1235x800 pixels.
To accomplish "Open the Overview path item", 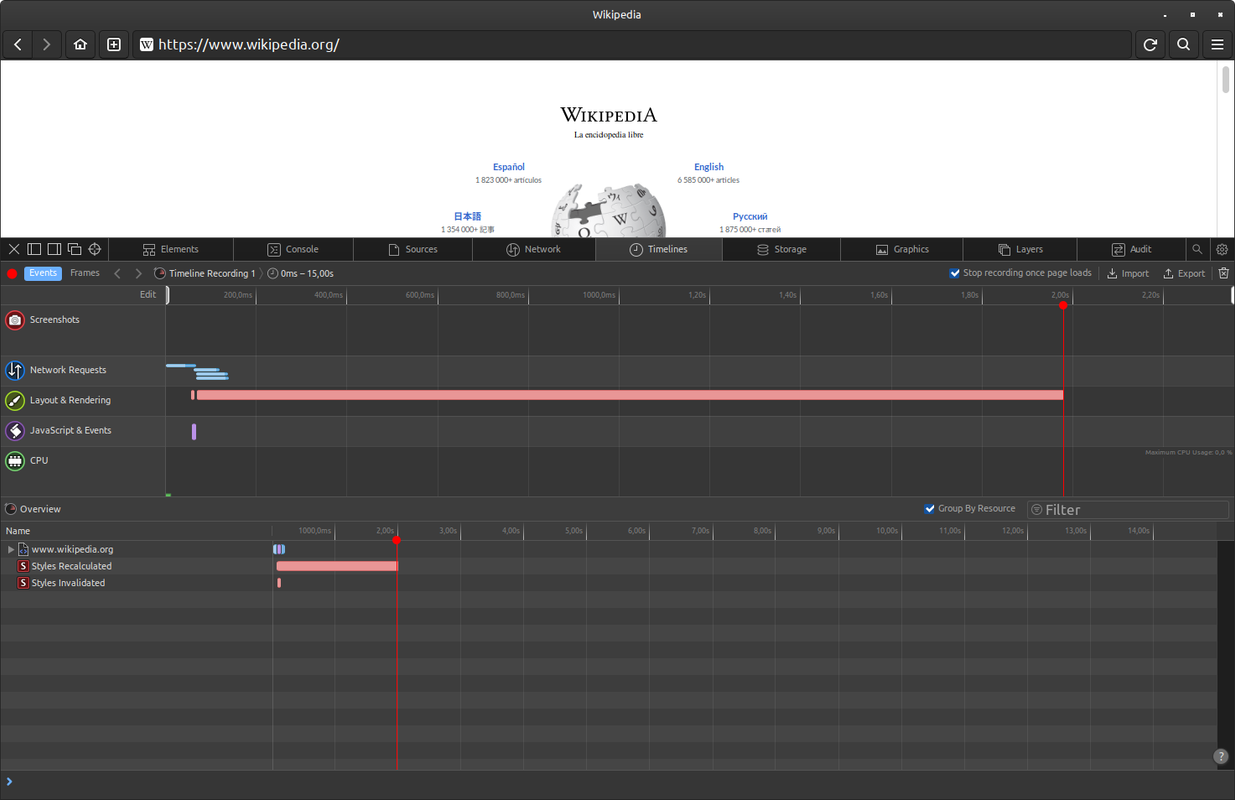I will pyautogui.click(x=33, y=509).
